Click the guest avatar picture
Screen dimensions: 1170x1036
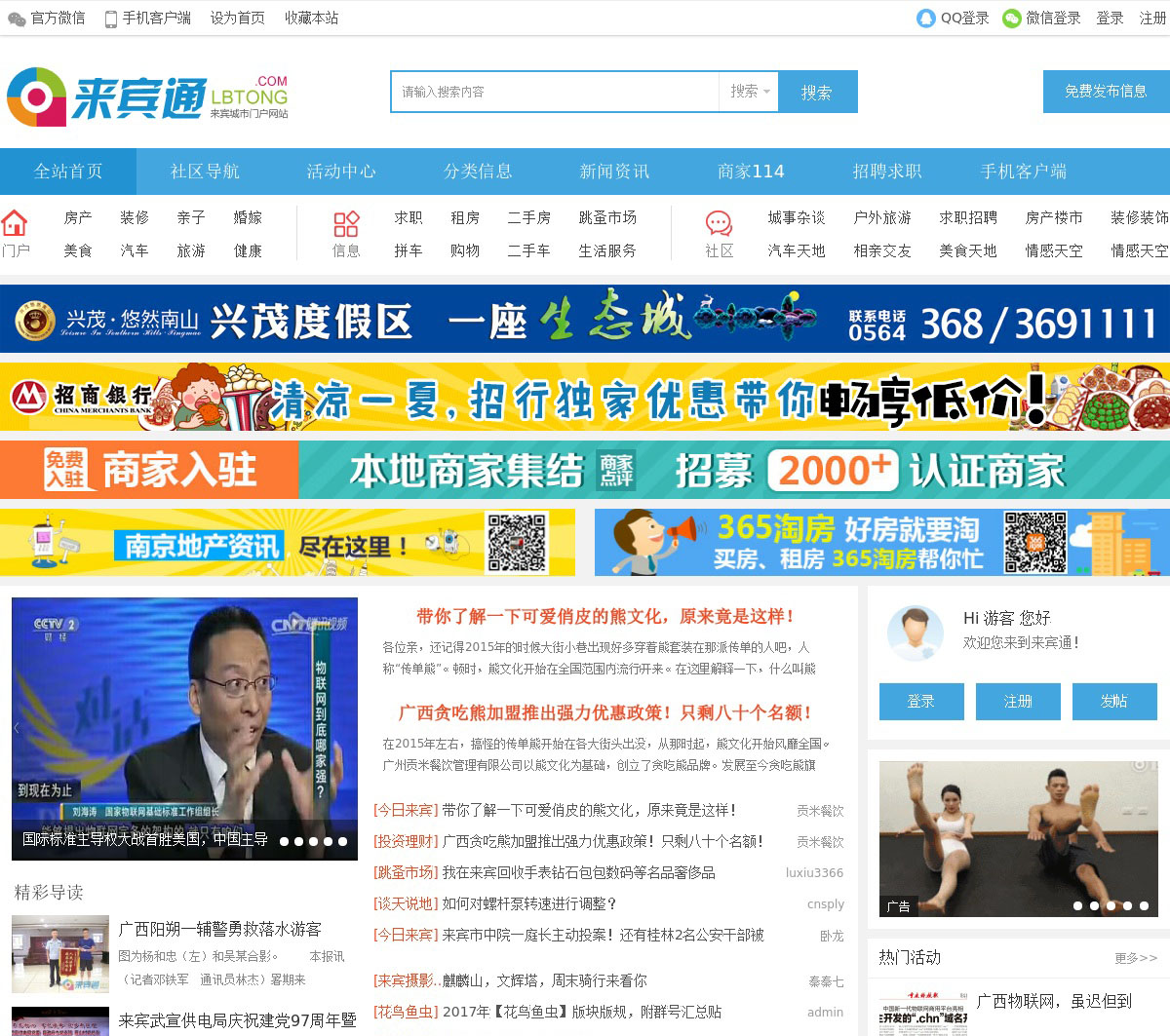[x=916, y=633]
